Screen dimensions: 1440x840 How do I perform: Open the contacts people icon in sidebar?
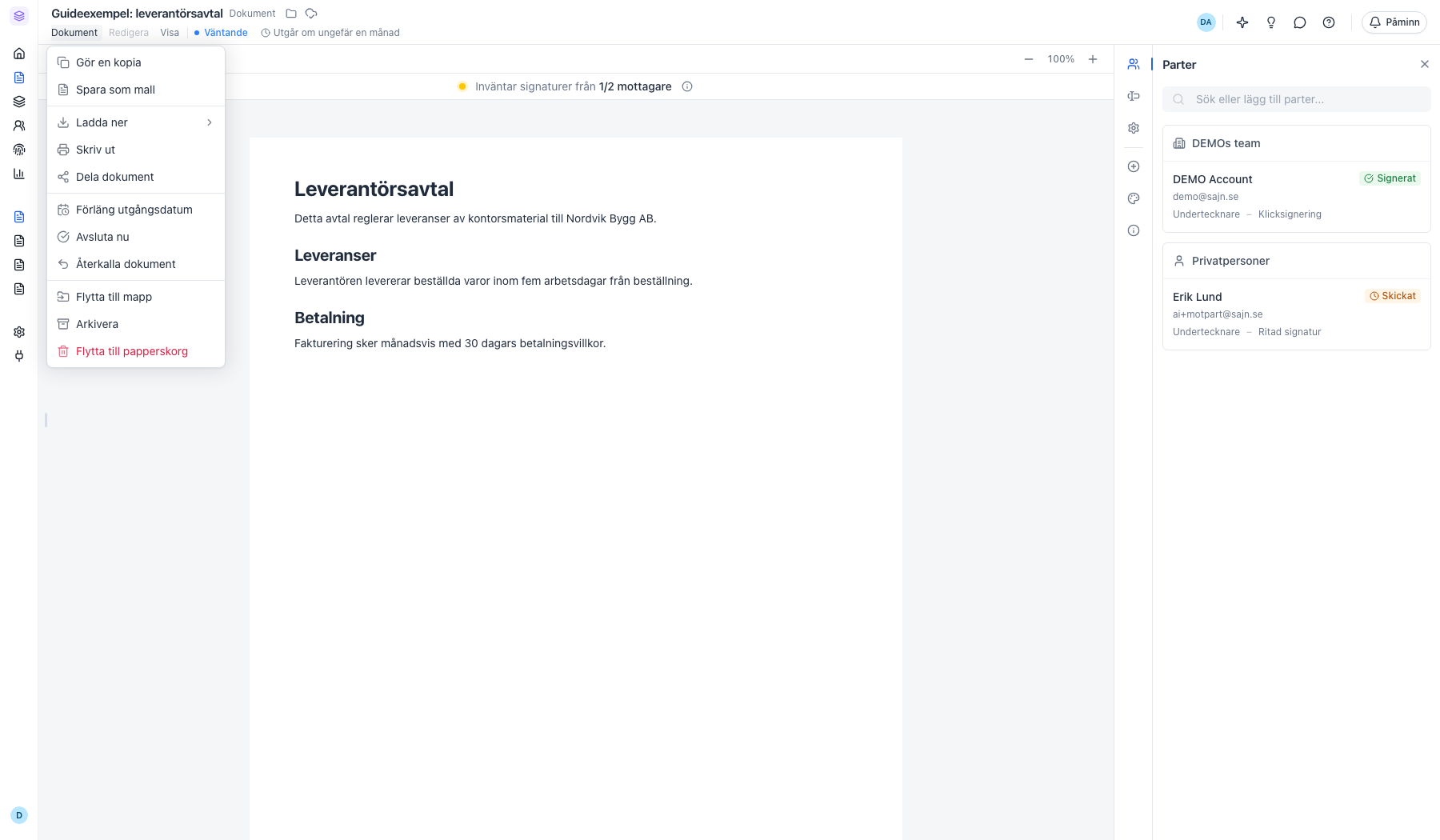point(19,126)
